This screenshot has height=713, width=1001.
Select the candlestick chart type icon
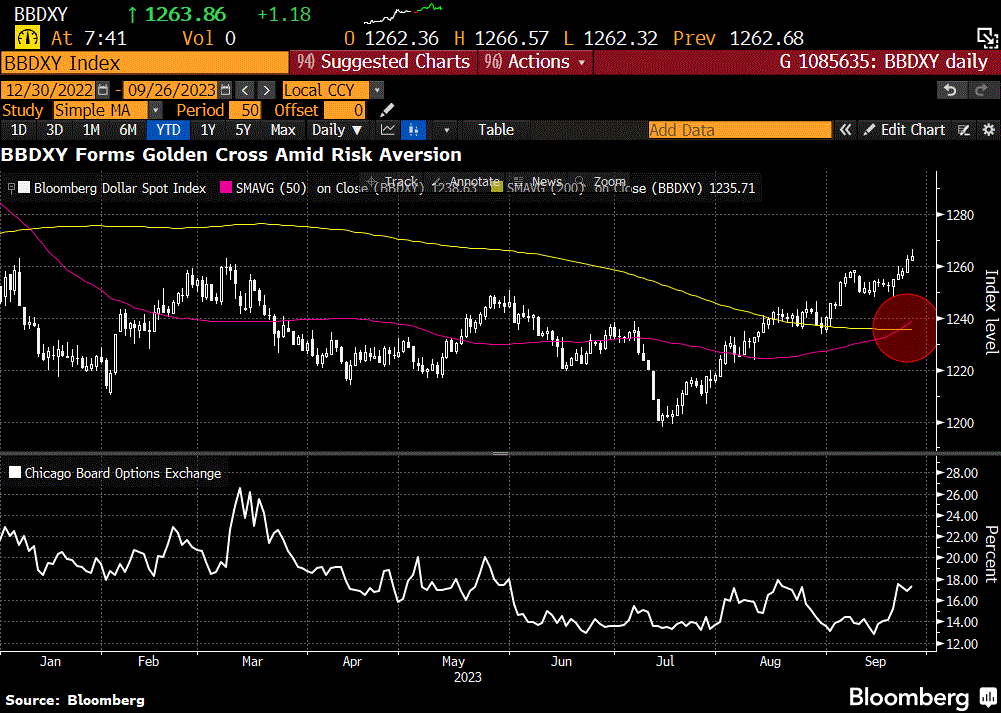click(x=413, y=130)
